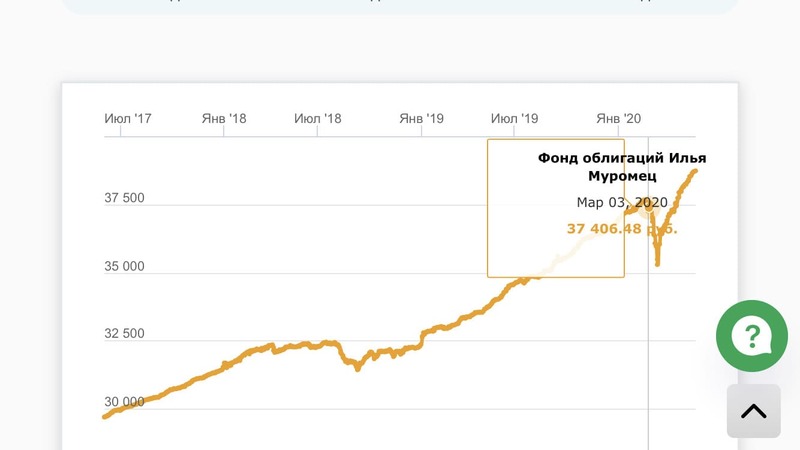Click the tooltip date Мар 03, 2020
Viewport: 800px width, 450px height.
tap(621, 203)
